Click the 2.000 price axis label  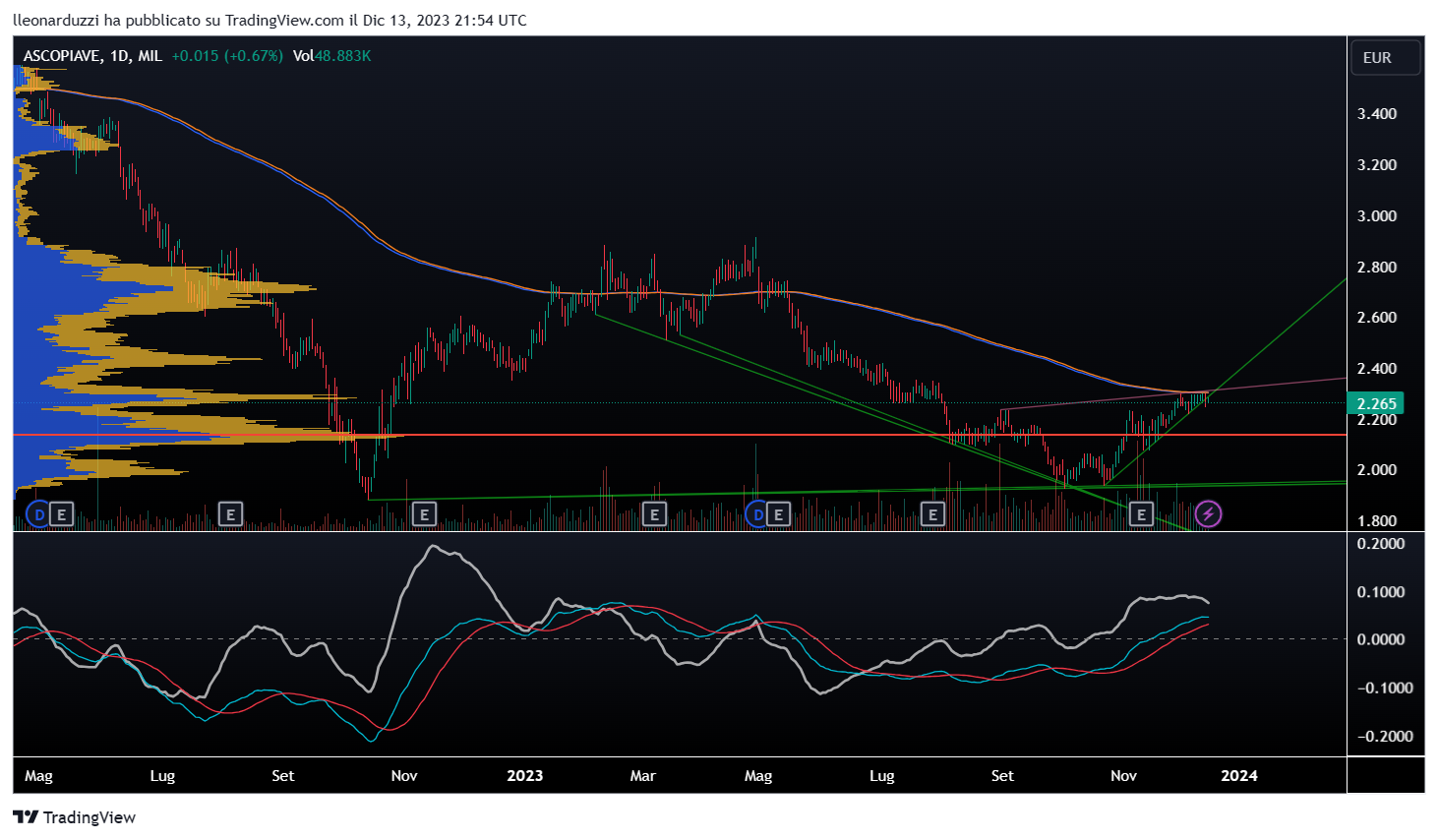pos(1377,470)
